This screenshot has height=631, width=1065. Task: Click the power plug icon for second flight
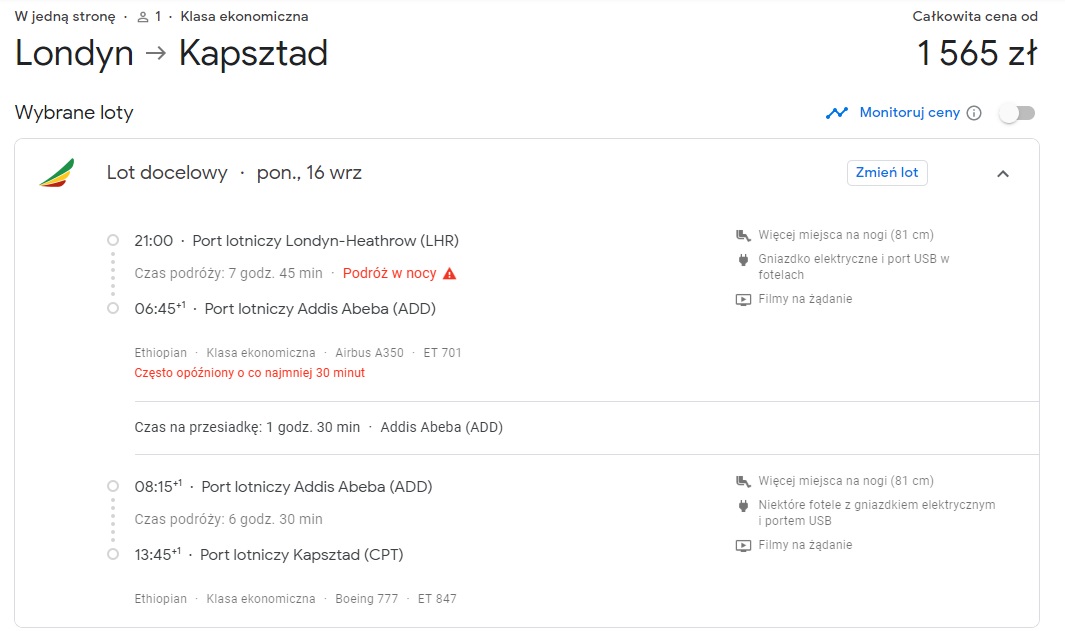743,505
